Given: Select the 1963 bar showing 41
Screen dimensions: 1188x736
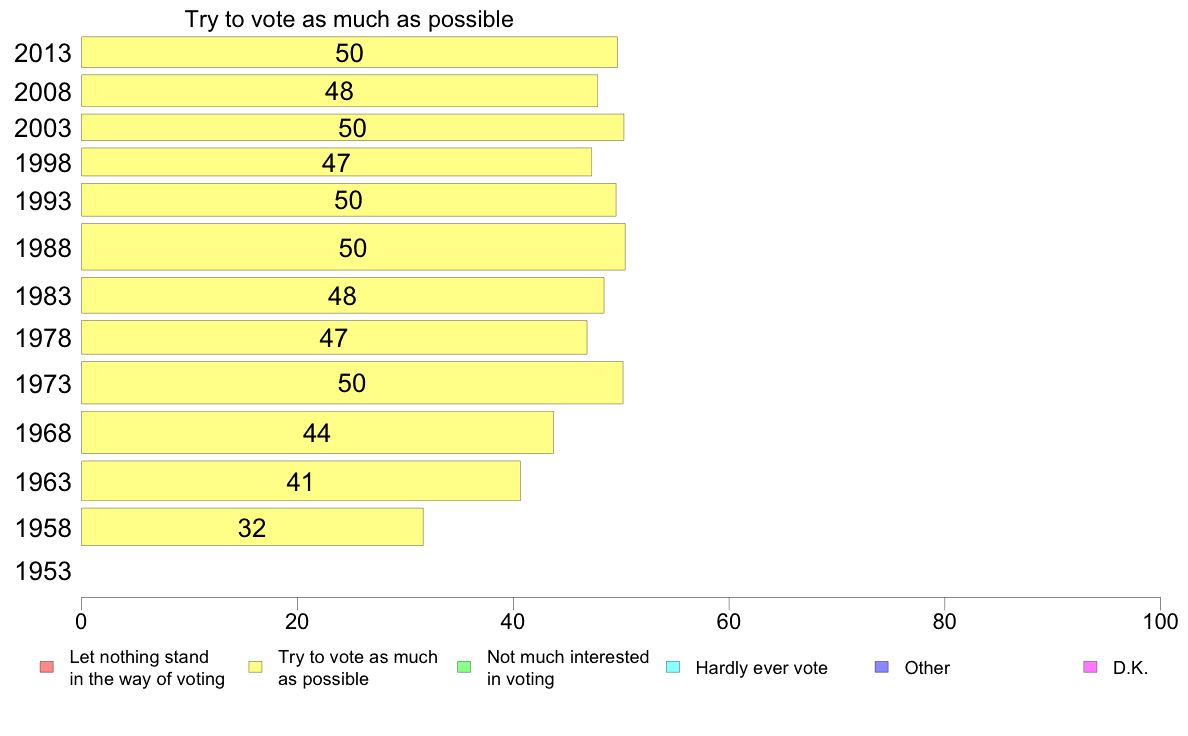Looking at the screenshot, I should click(x=301, y=481).
